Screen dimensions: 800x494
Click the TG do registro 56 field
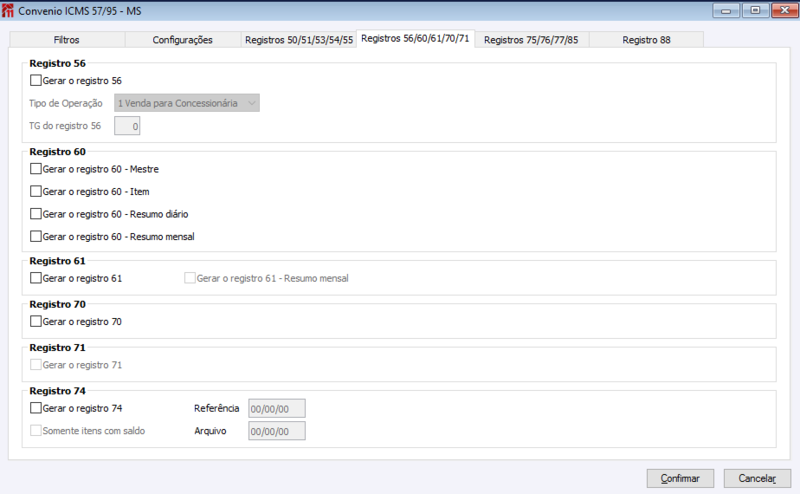[x=127, y=126]
